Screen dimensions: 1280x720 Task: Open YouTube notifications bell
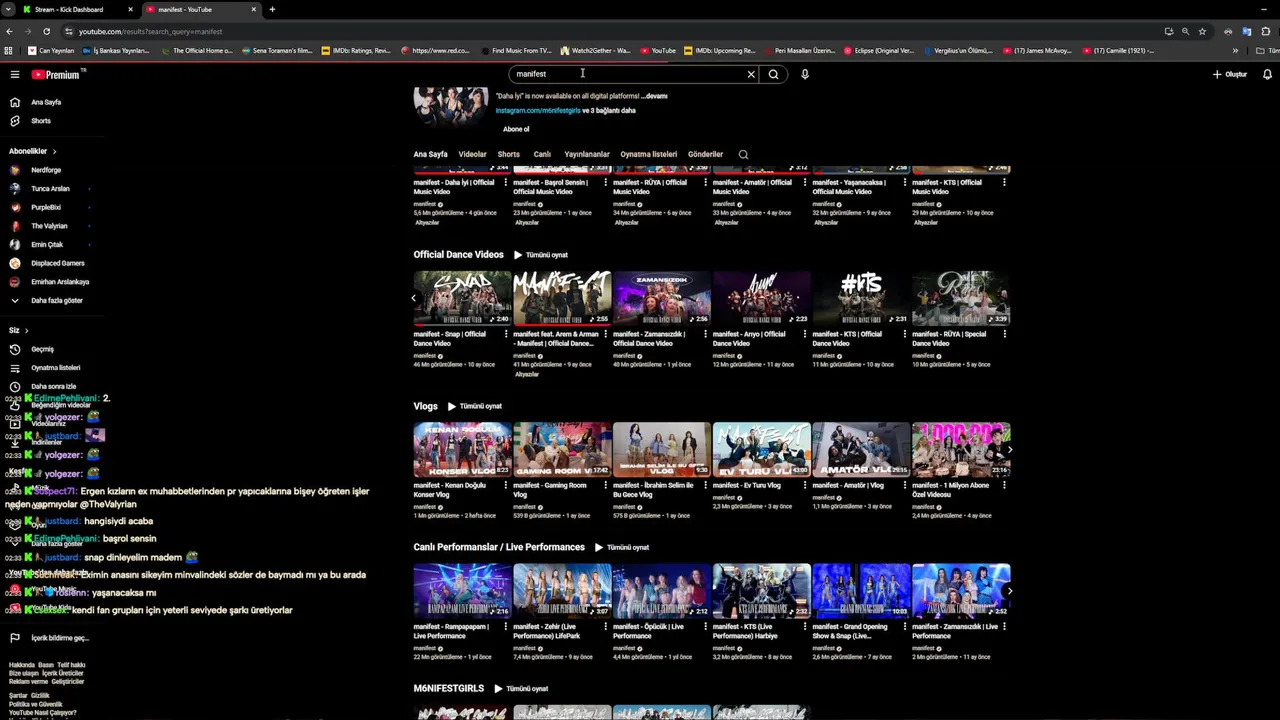tap(1267, 74)
